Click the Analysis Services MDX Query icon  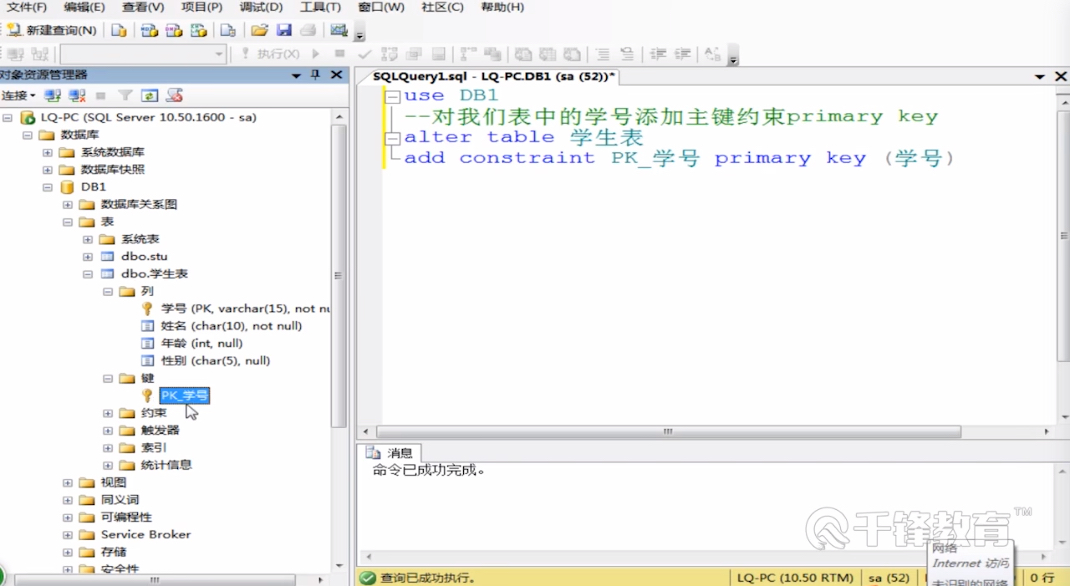click(x=149, y=30)
